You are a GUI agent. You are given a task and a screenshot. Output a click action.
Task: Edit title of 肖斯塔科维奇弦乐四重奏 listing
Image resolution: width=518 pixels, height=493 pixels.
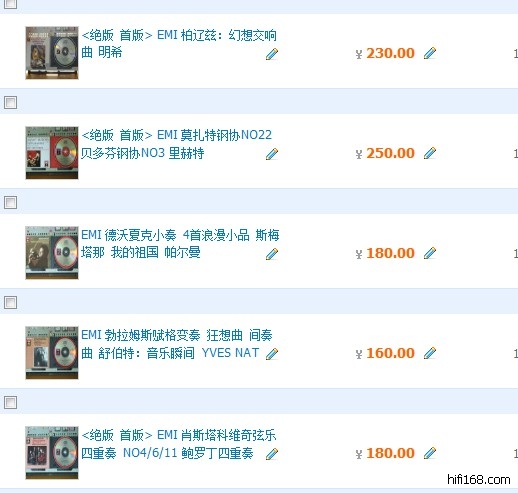[272, 454]
